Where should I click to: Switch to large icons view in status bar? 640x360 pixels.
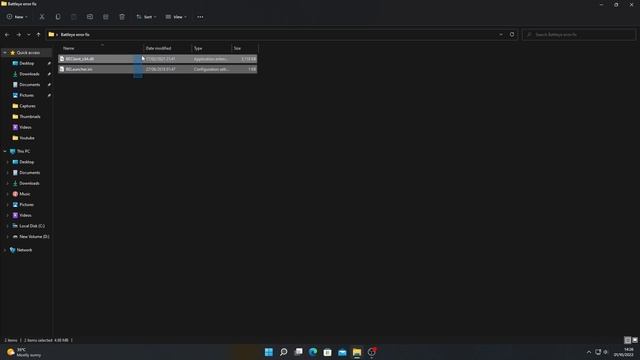pyautogui.click(x=635, y=340)
